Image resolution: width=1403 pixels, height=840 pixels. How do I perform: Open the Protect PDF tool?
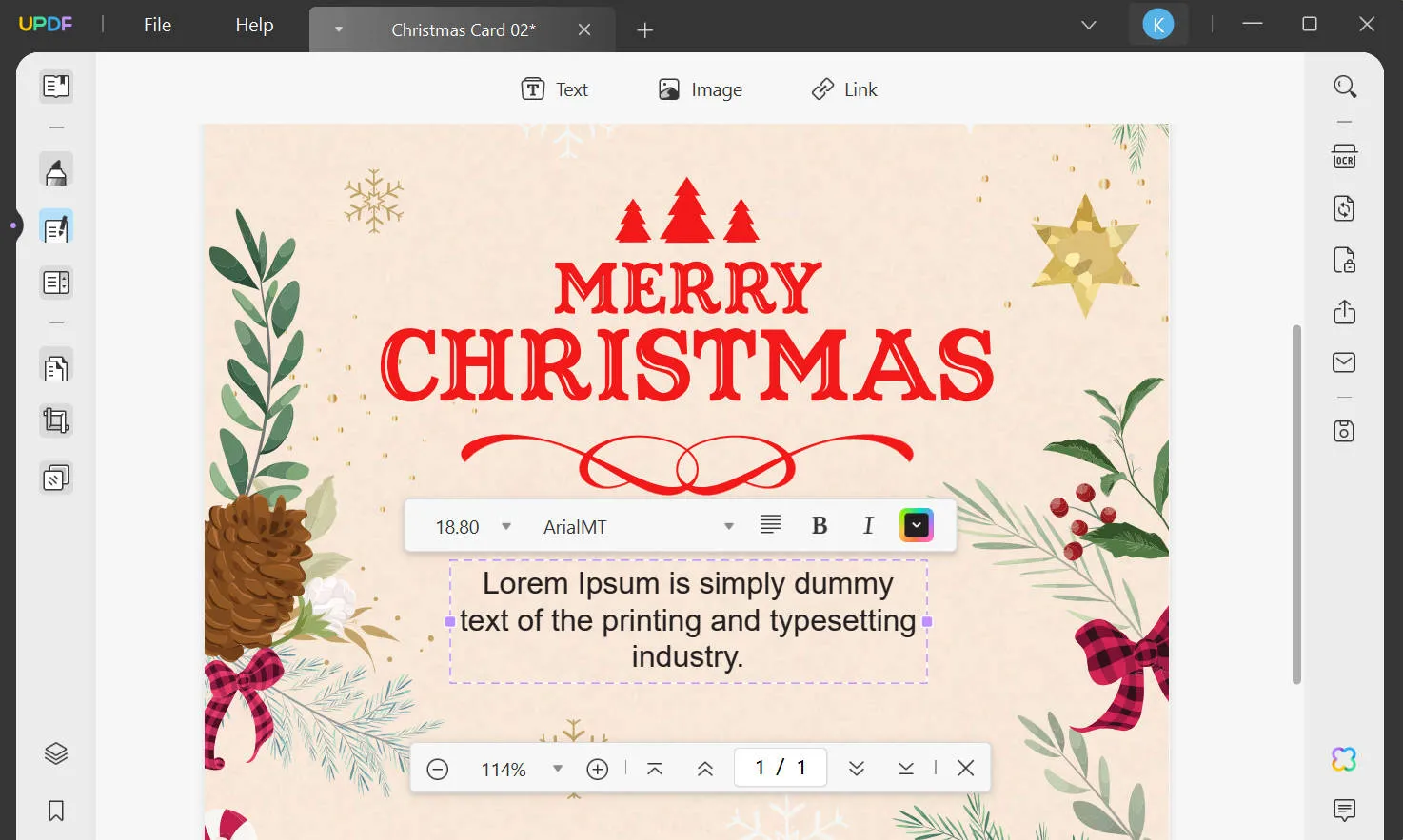[x=1344, y=260]
